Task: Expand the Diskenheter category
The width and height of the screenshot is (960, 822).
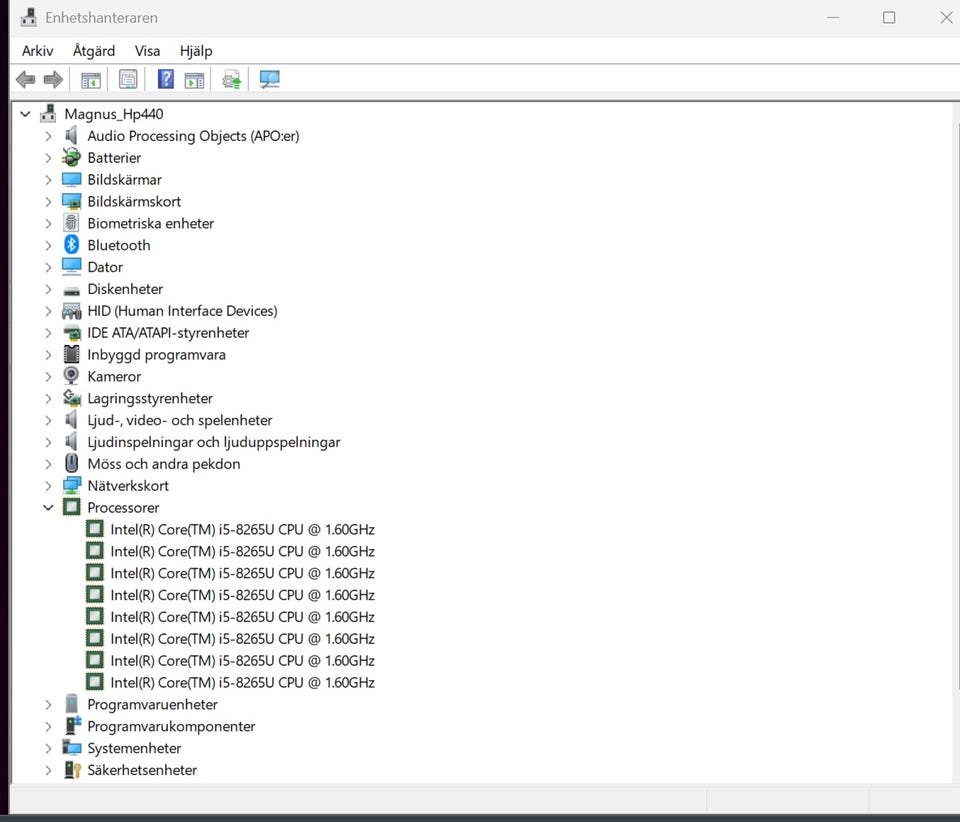Action: coord(48,289)
